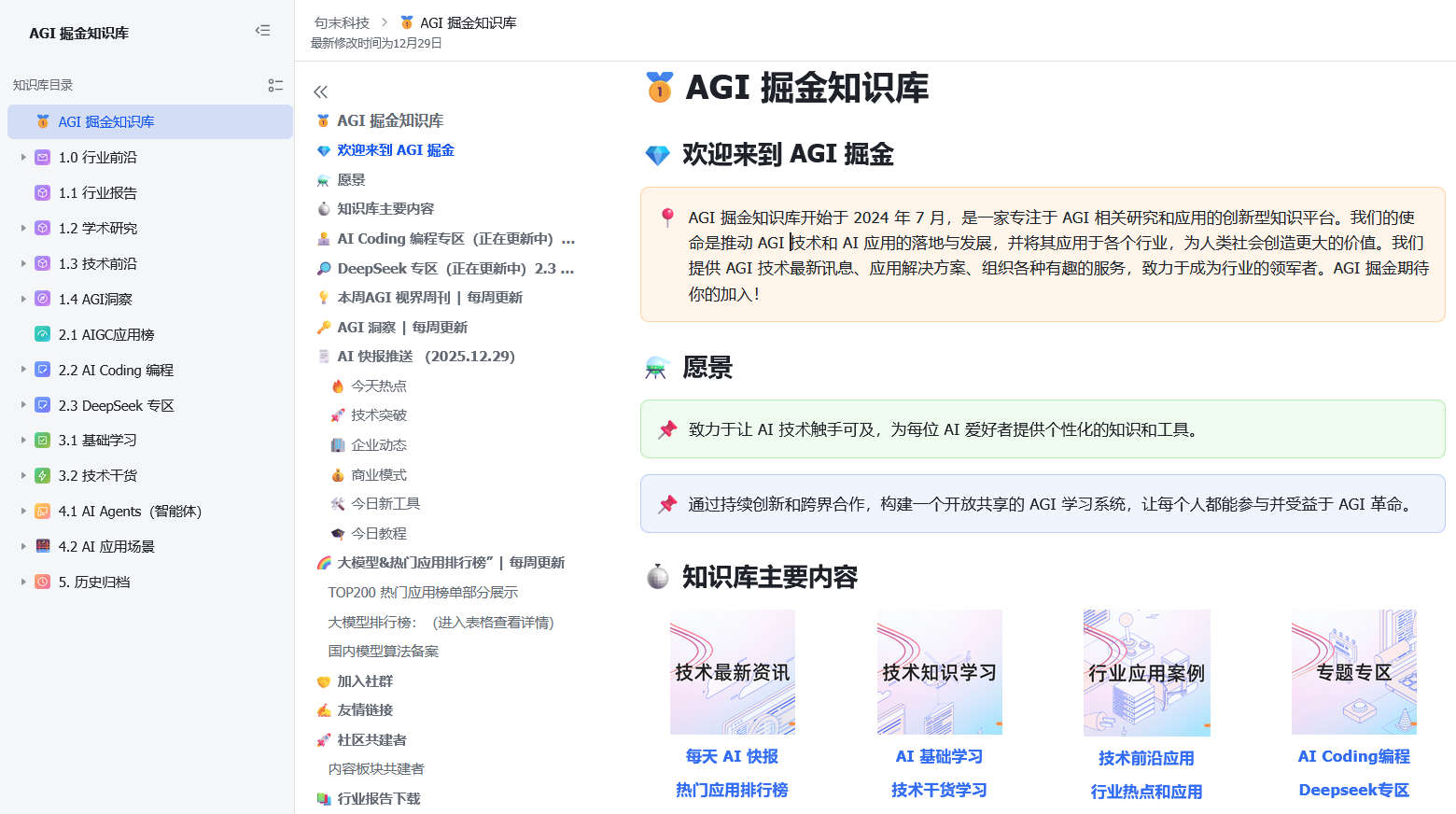Click the icon beside 1.3 技术前沿
The height and width of the screenshot is (814, 1456).
pos(42,264)
